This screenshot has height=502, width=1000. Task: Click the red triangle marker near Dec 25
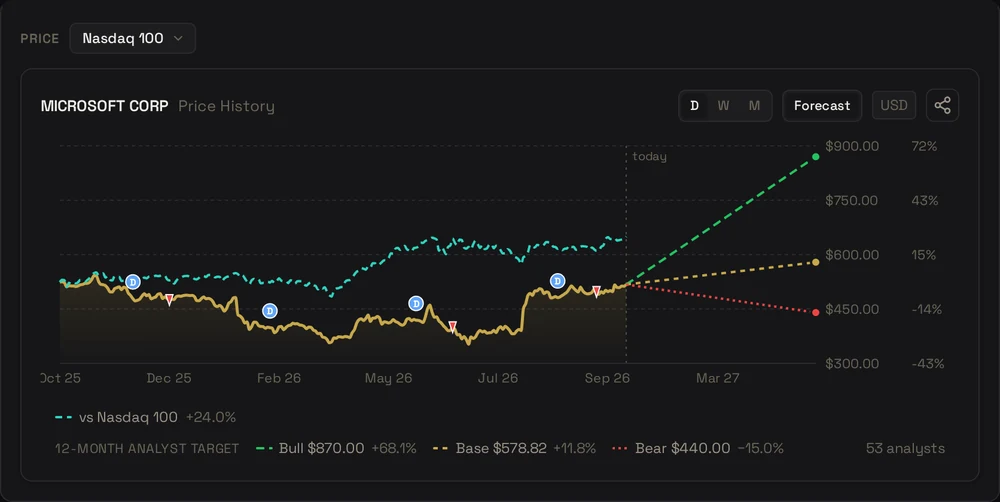coord(169,299)
